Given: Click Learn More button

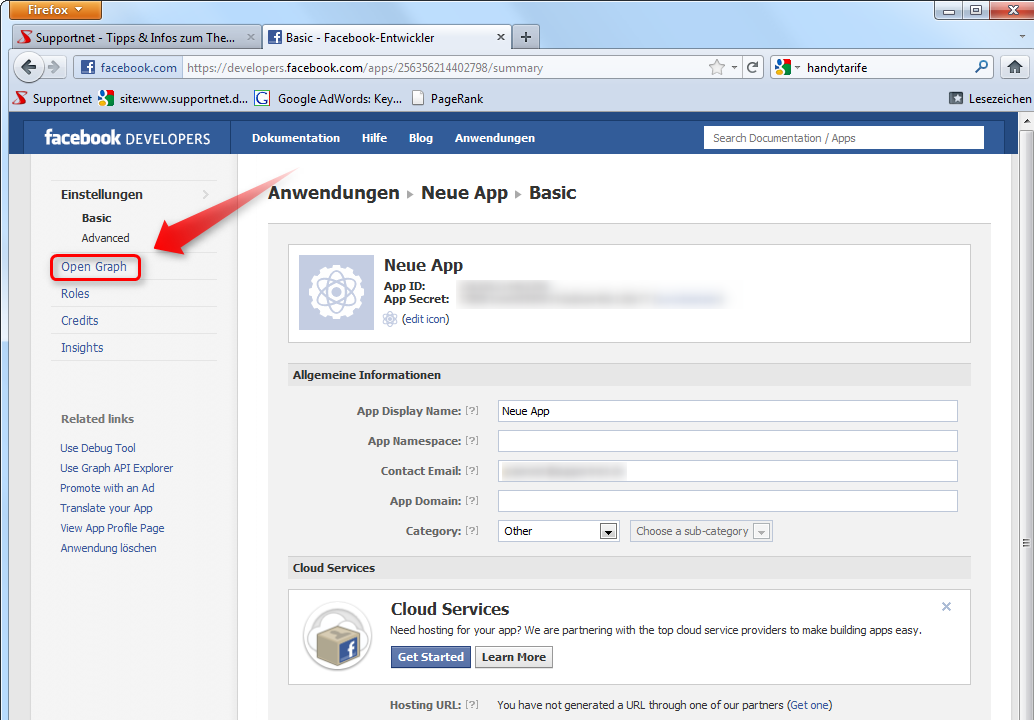Looking at the screenshot, I should tap(514, 657).
